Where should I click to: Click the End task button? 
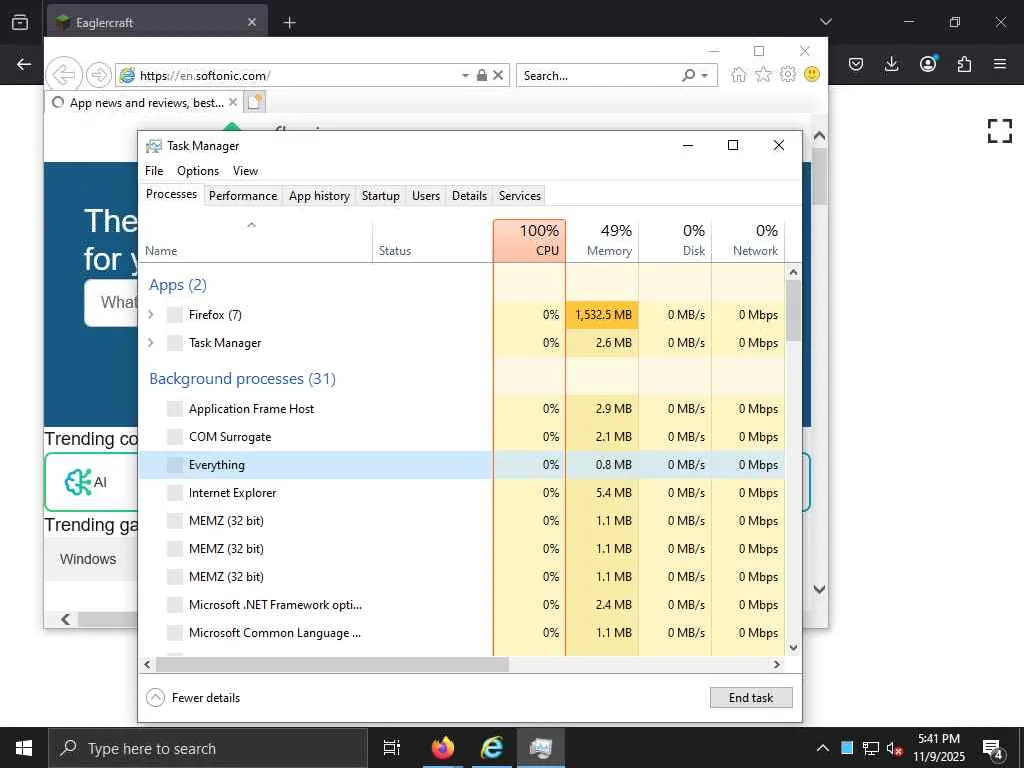coord(751,697)
